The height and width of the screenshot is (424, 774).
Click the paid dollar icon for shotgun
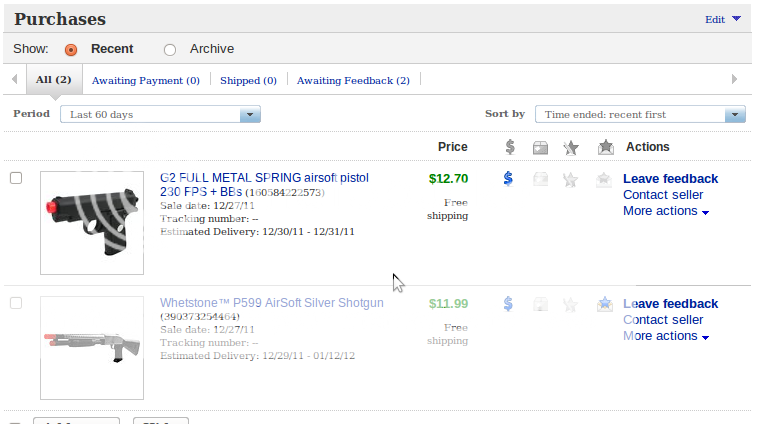pyautogui.click(x=508, y=304)
